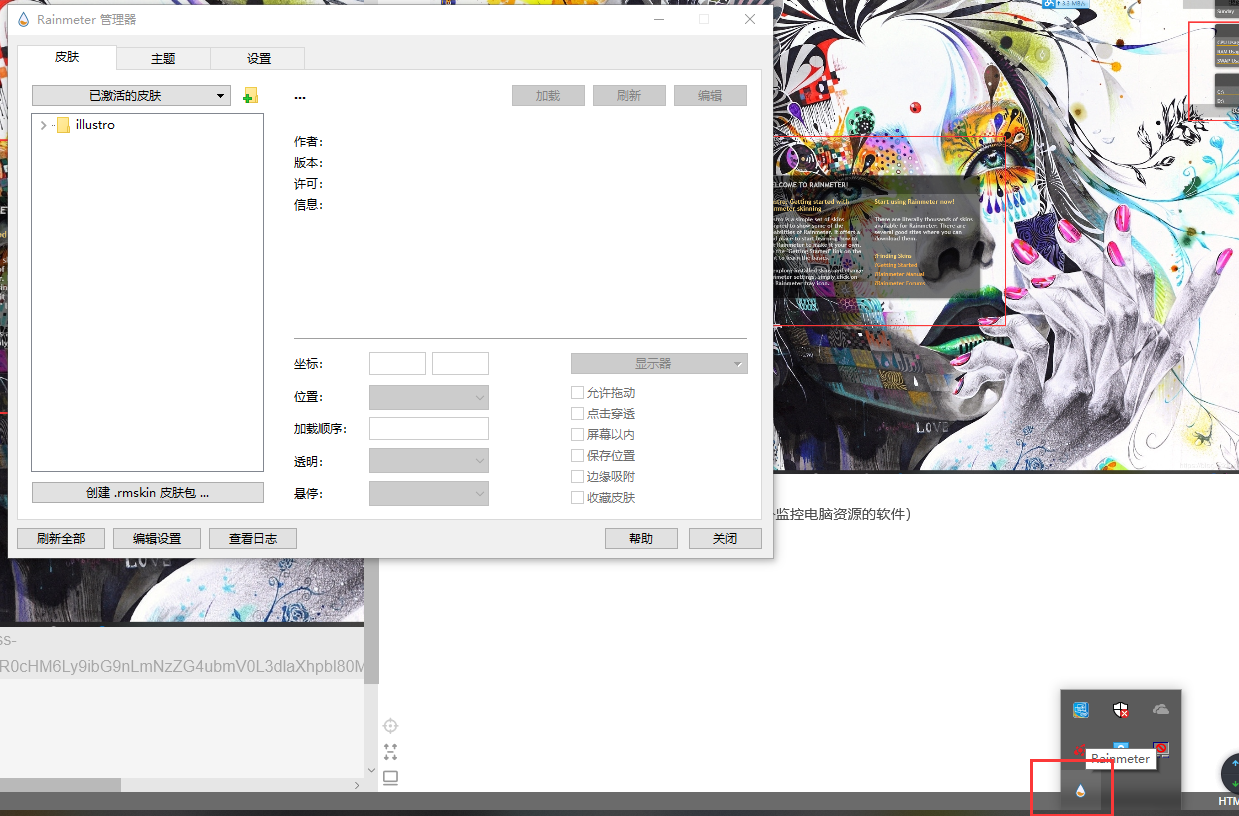Click the 刷新 button
This screenshot has height=816, width=1239.
[629, 95]
